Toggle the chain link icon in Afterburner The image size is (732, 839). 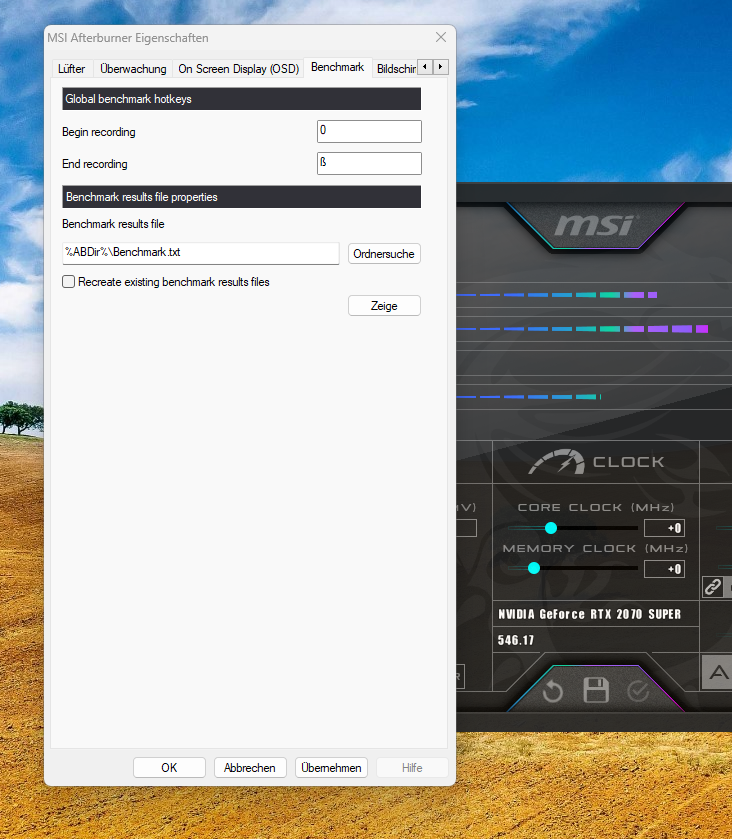[x=713, y=587]
